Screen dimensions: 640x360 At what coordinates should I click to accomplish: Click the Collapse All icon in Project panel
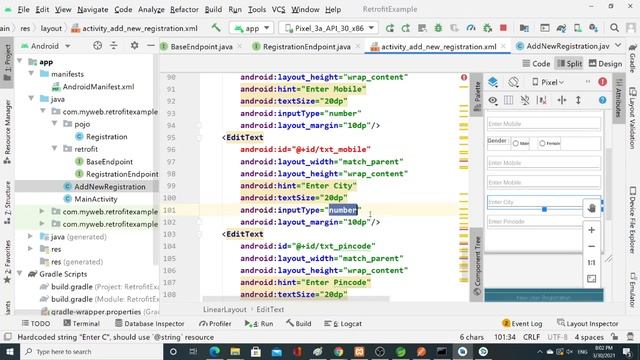[x=114, y=46]
